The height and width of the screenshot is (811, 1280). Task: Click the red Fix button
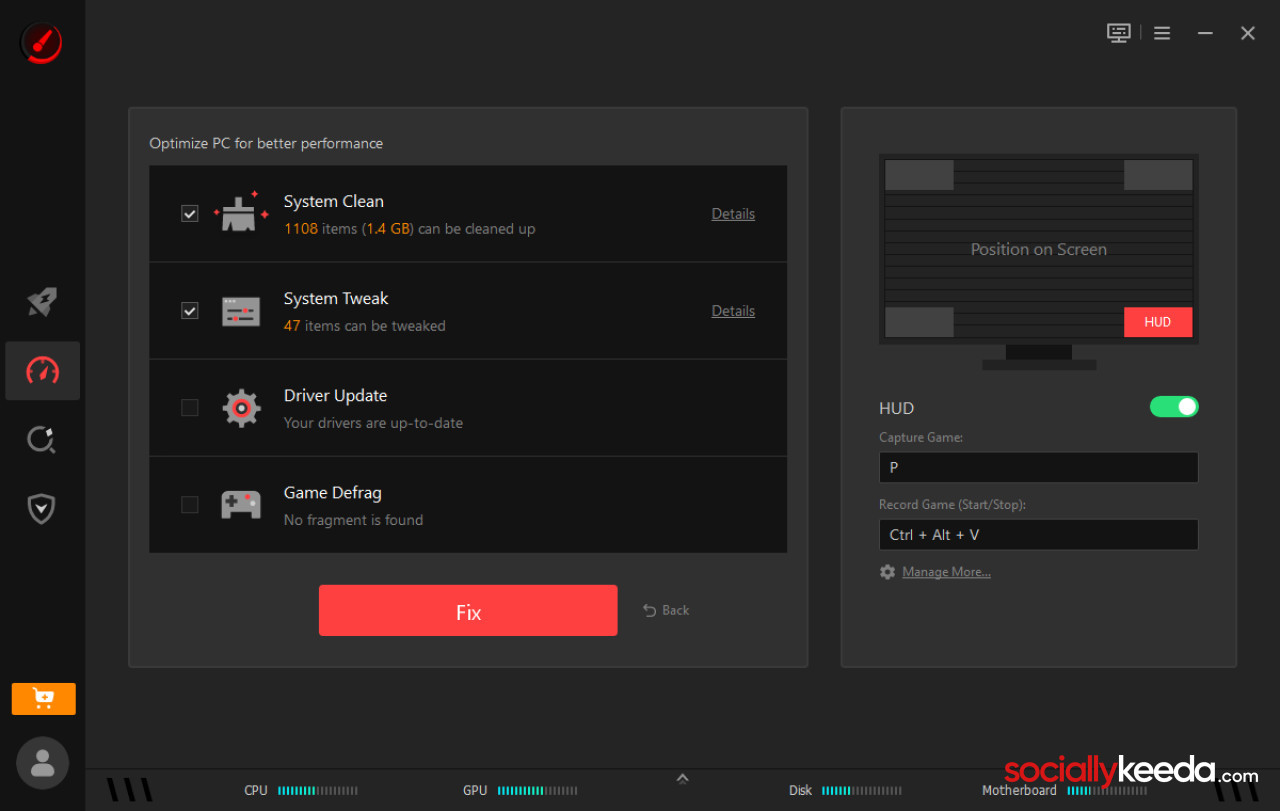[468, 610]
